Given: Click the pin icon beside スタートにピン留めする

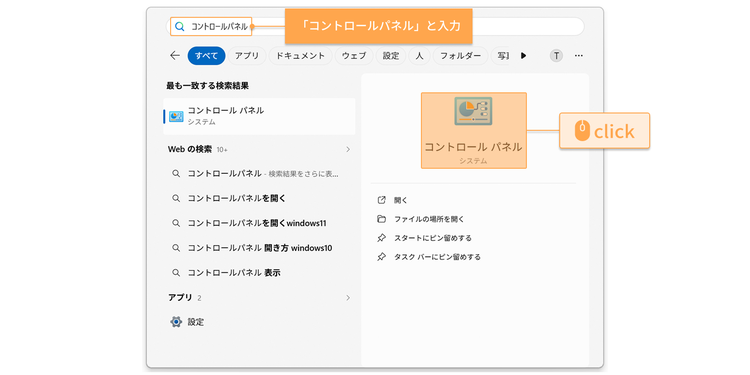Looking at the screenshot, I should pos(381,238).
